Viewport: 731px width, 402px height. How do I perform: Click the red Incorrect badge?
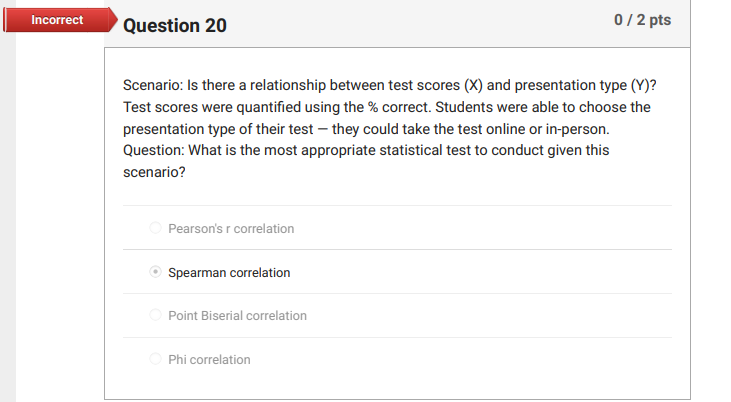(57, 20)
